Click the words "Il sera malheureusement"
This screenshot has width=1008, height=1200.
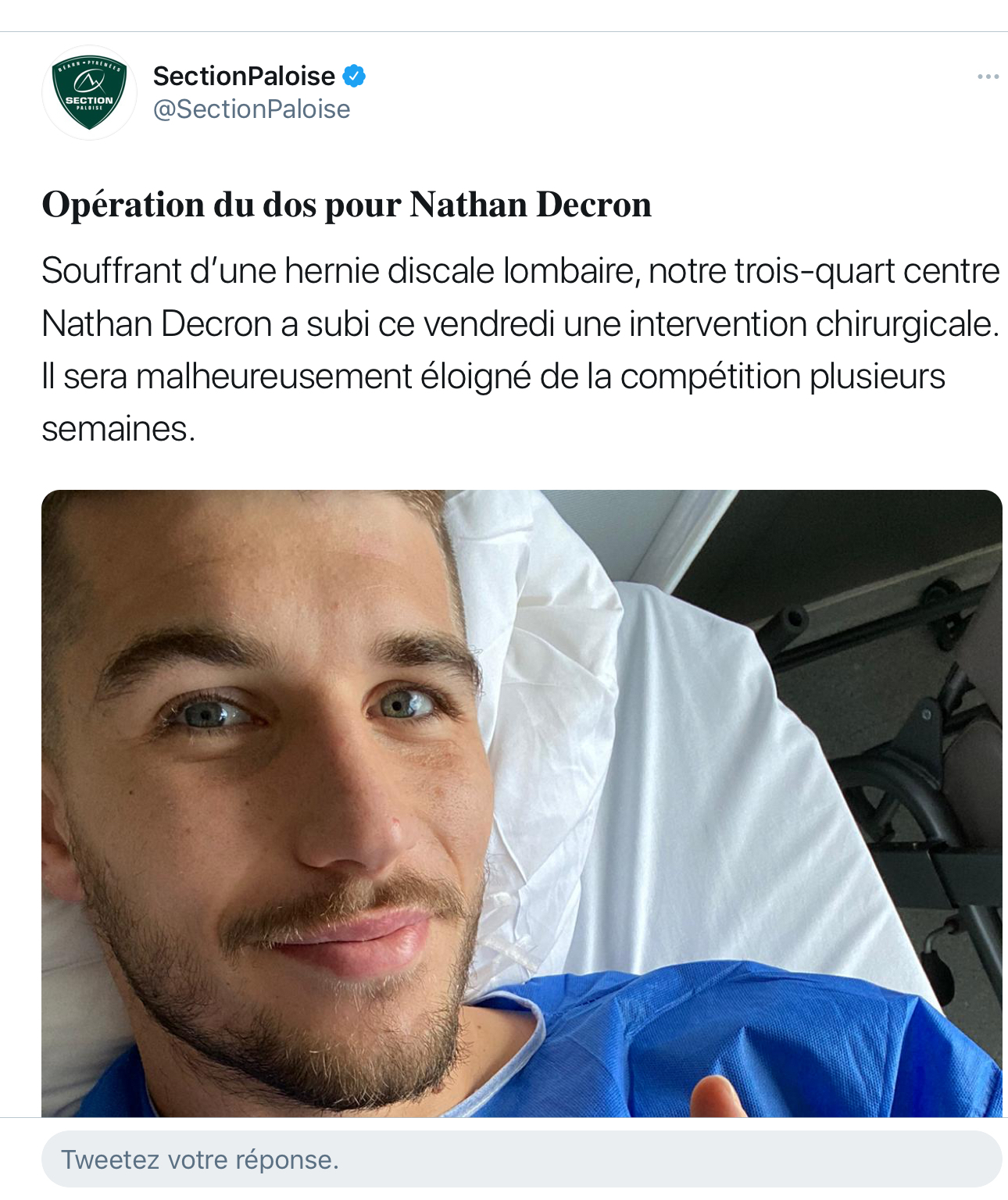[x=227, y=376]
